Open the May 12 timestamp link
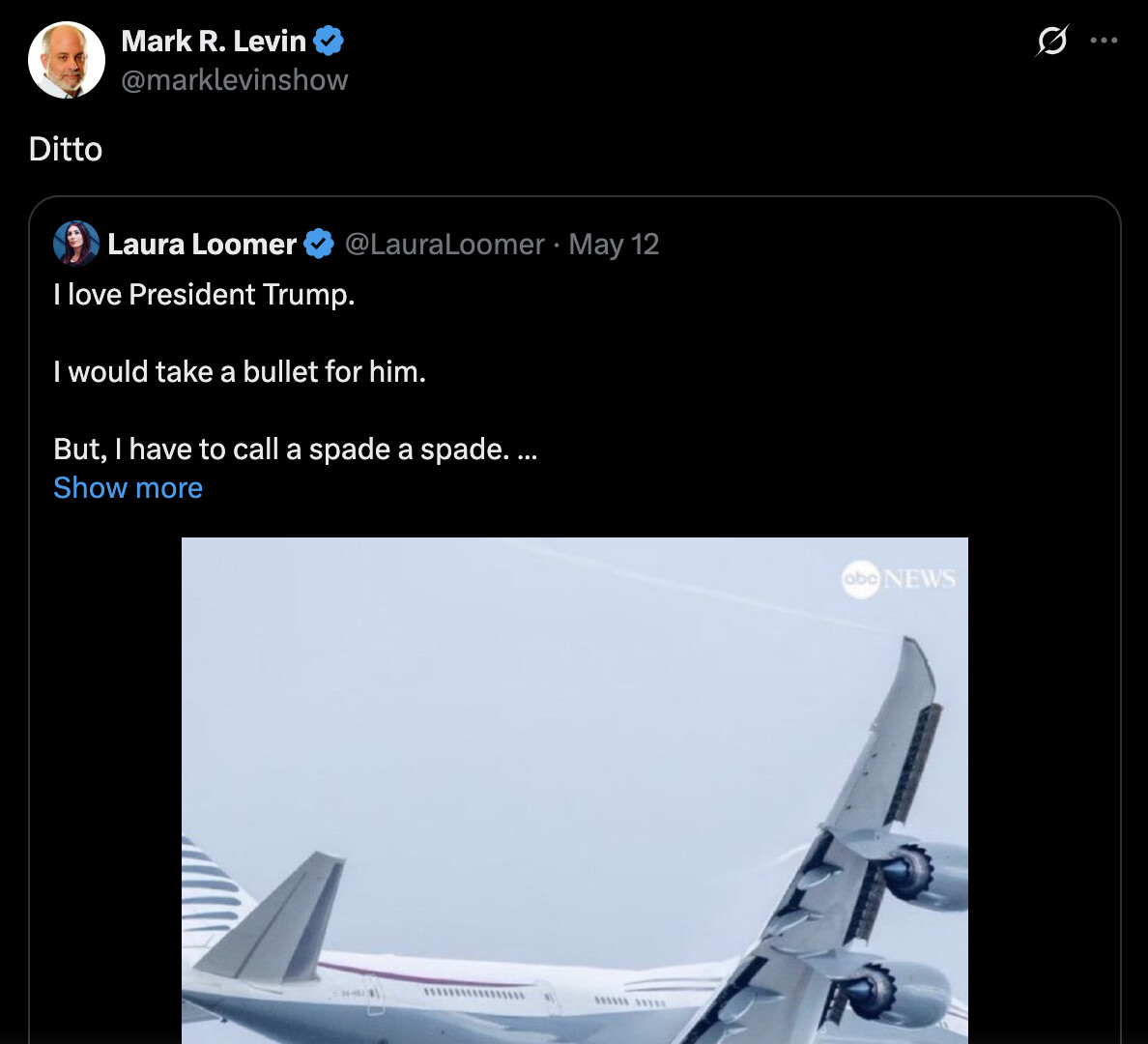Image resolution: width=1148 pixels, height=1044 pixels. (614, 245)
